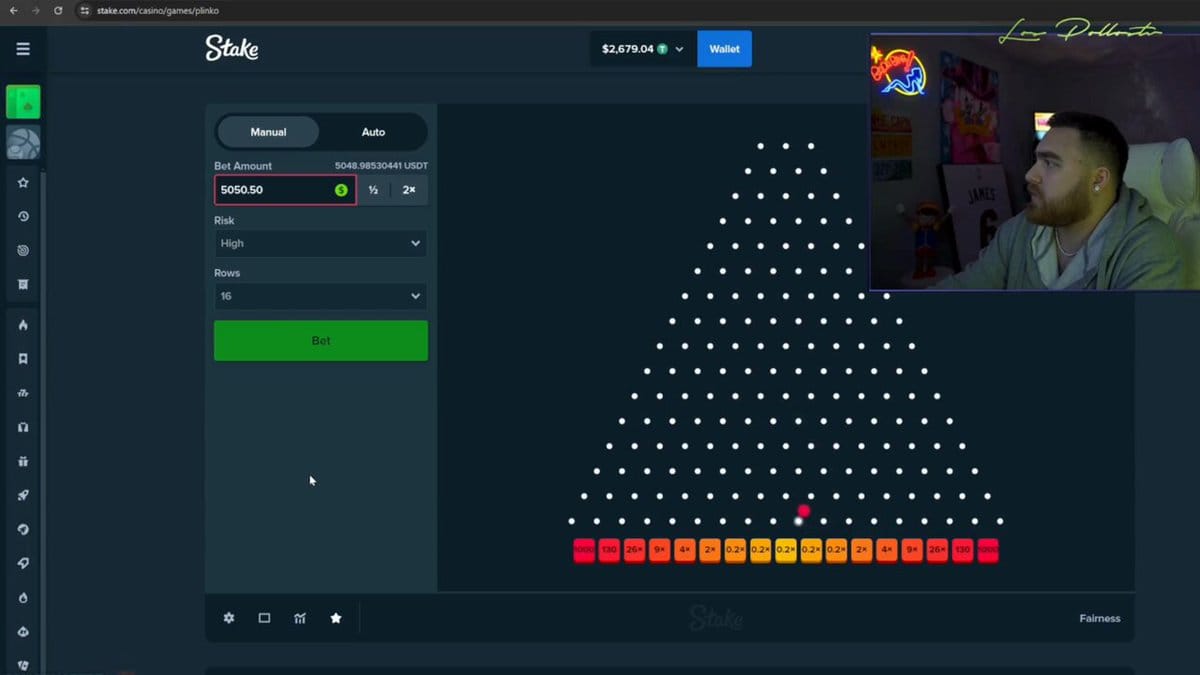Open live stats chart icon
Image resolution: width=1200 pixels, height=675 pixels.
pos(300,618)
